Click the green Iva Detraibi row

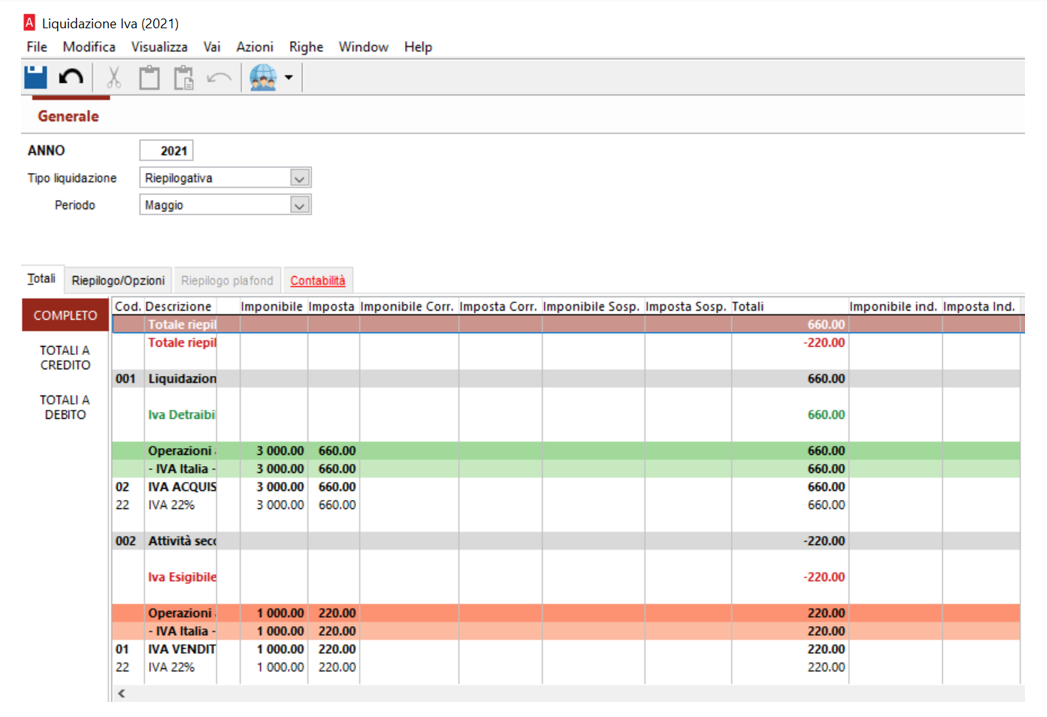pos(566,415)
